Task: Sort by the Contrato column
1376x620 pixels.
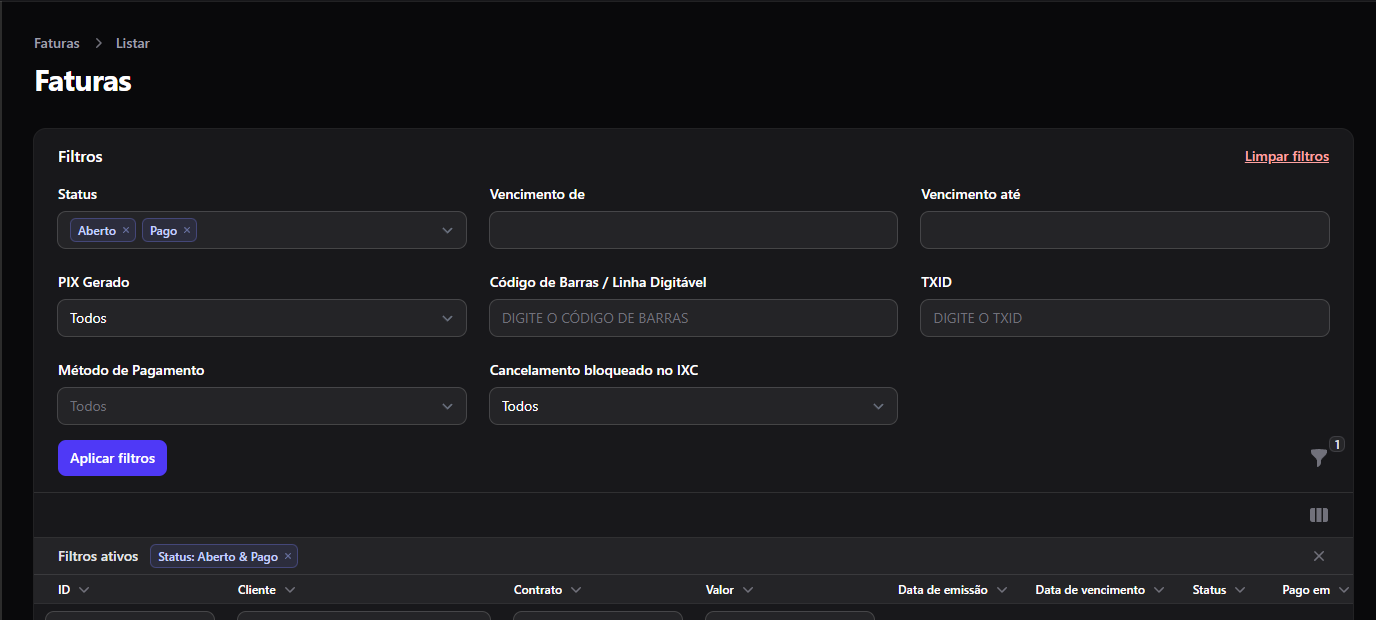Action: coord(548,590)
